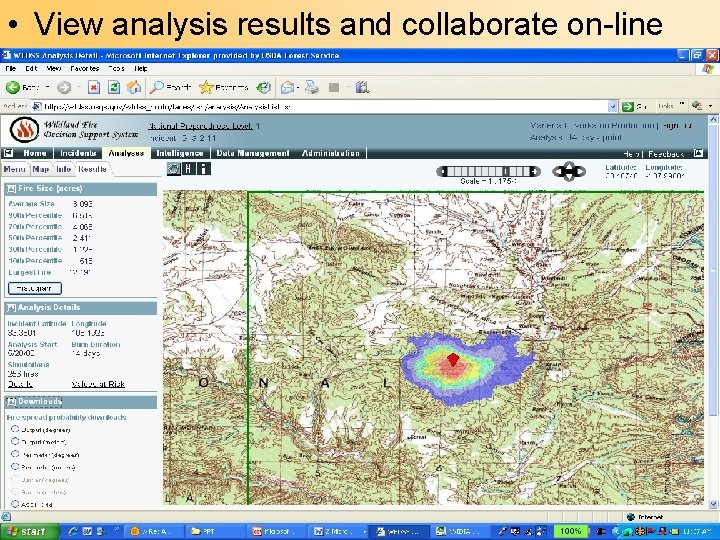The width and height of the screenshot is (720, 540).
Task: Collapse the Analysis Details panel
Action: [12, 308]
